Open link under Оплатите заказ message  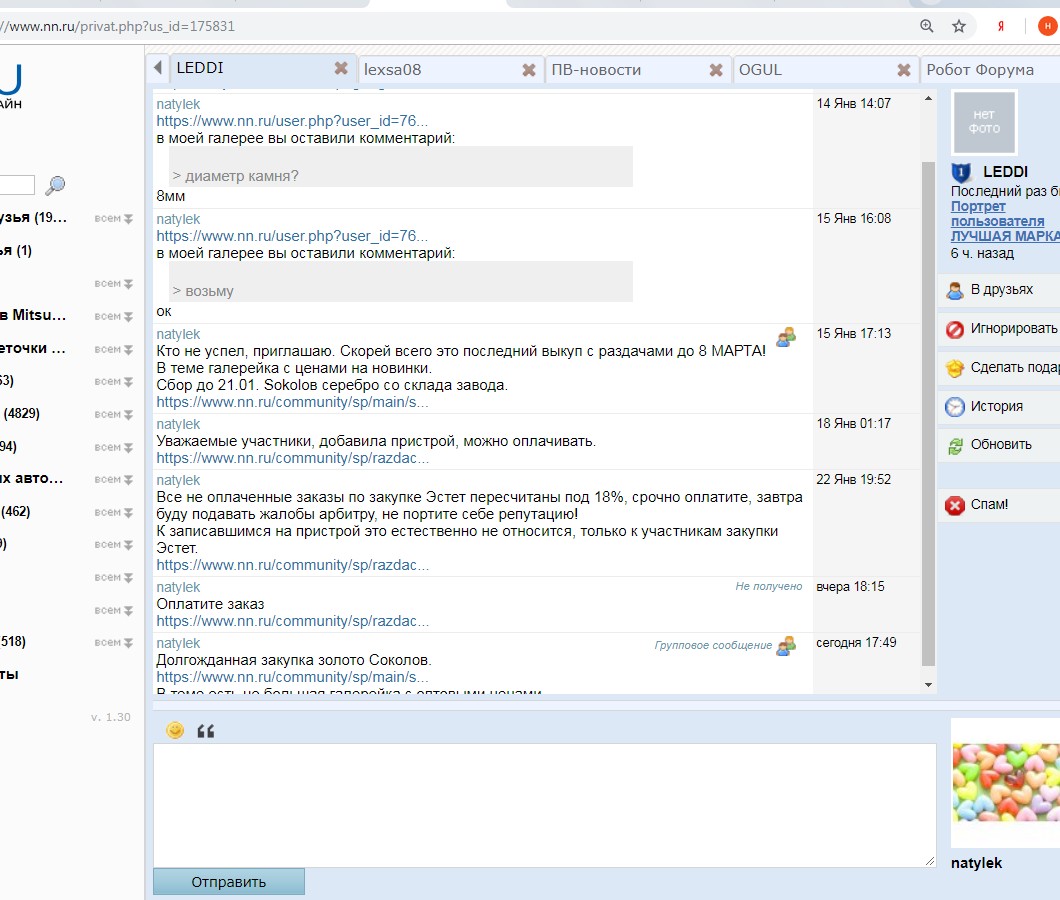click(292, 621)
